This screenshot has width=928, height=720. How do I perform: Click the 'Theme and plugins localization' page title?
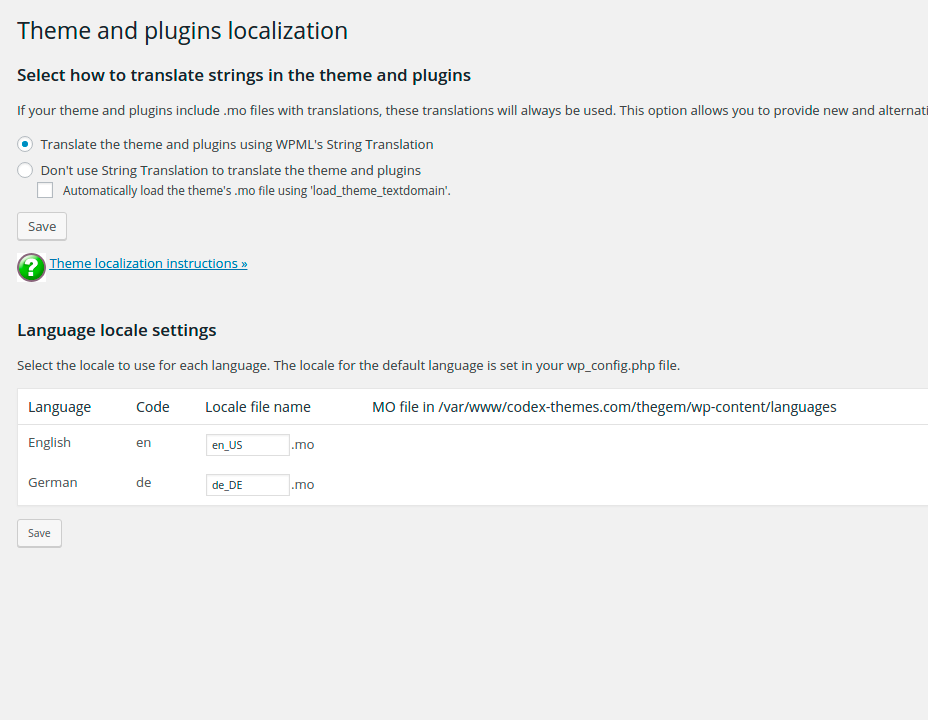[x=183, y=31]
